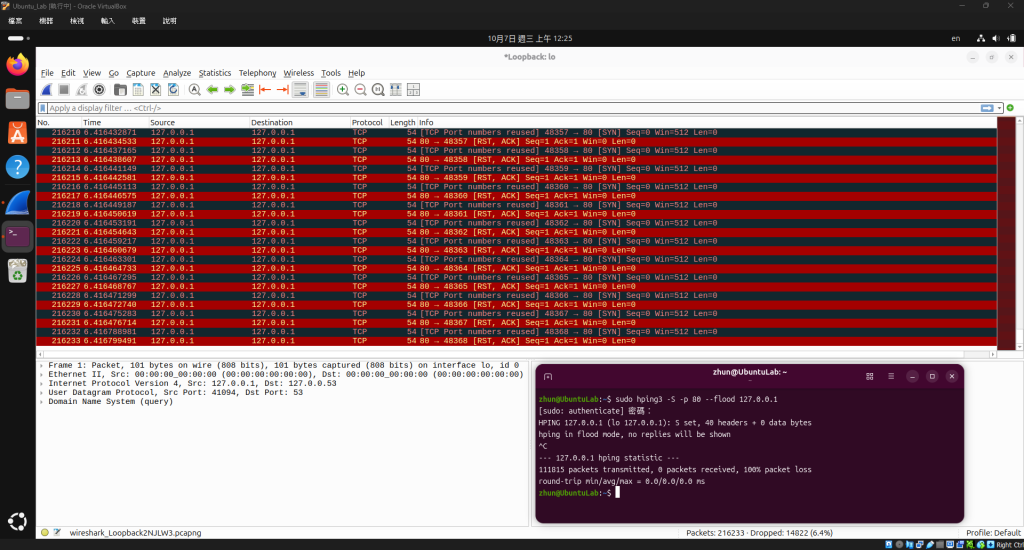Sort packets by the Time column header
The image size is (1024, 550).
click(115, 123)
